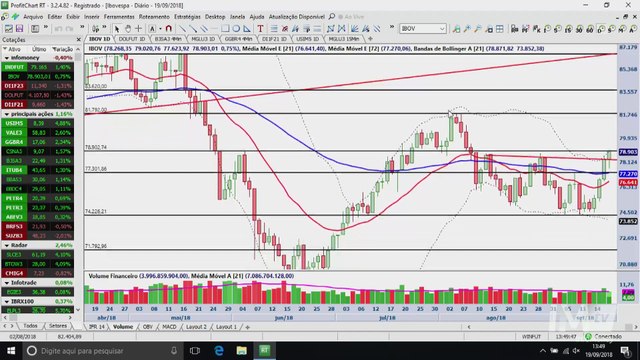Click the zoom in magnifier icon
This screenshot has height=360, width=640.
click(x=467, y=29)
